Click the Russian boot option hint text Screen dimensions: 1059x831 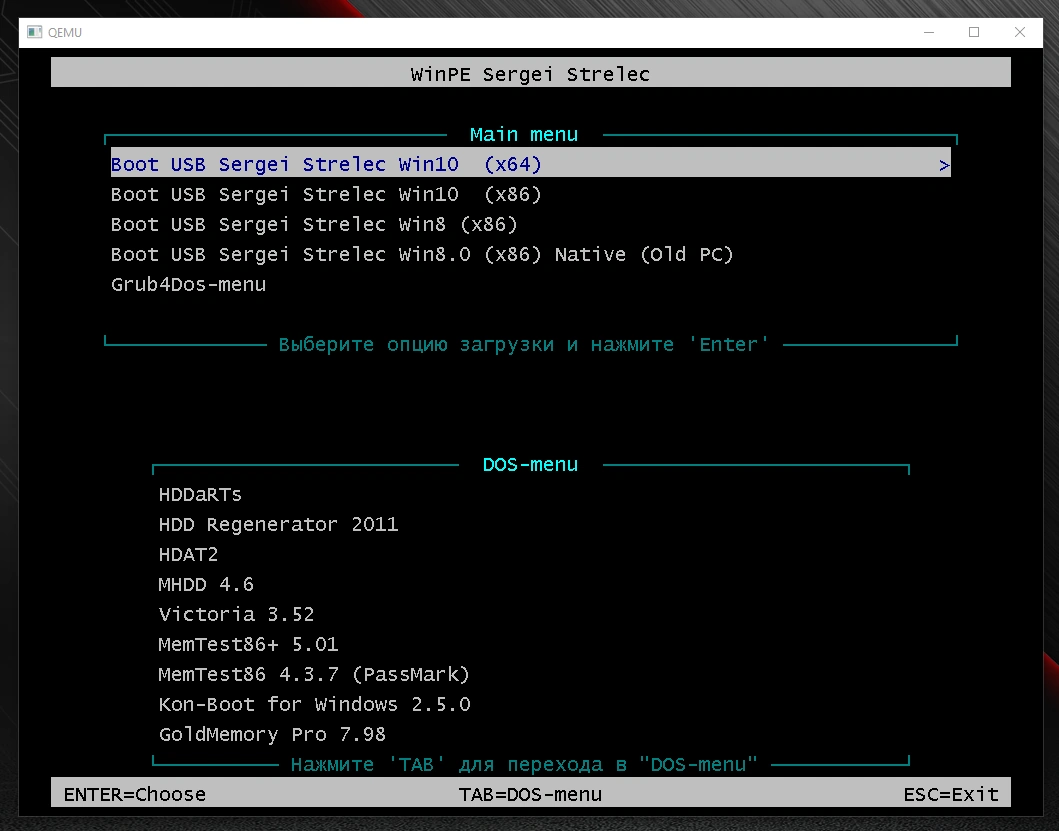[x=524, y=345]
